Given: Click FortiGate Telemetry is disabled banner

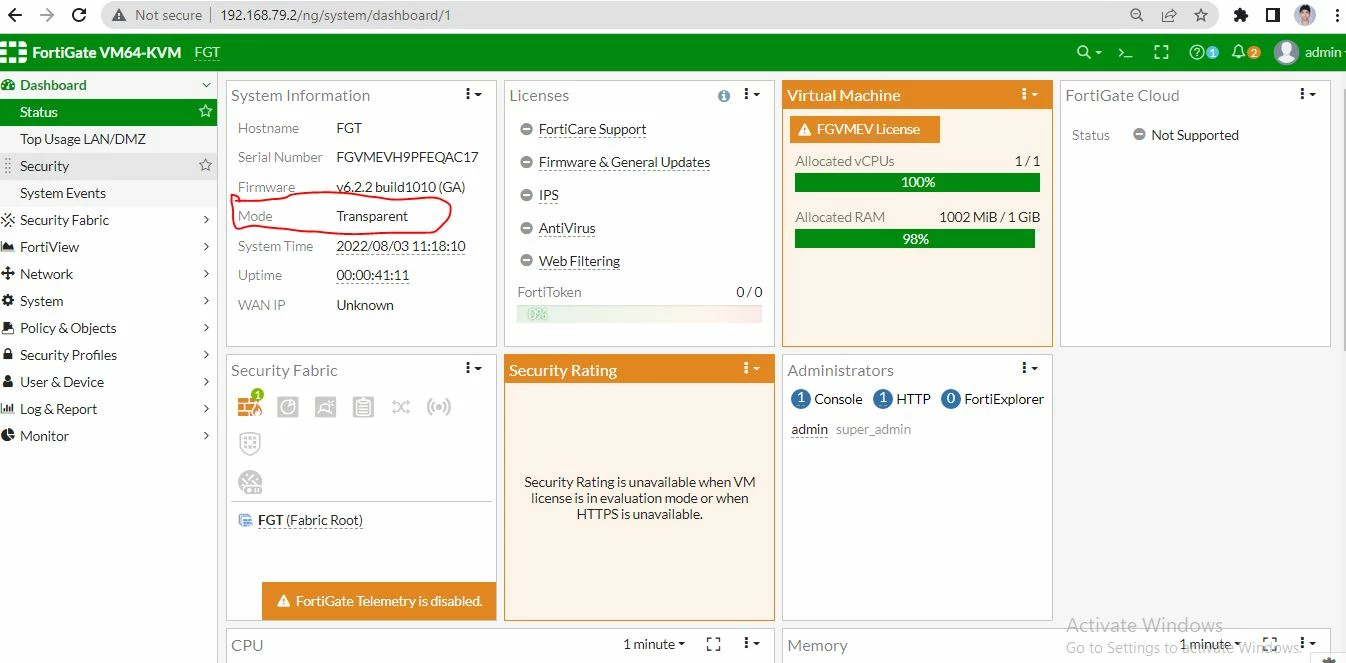Looking at the screenshot, I should tap(379, 601).
